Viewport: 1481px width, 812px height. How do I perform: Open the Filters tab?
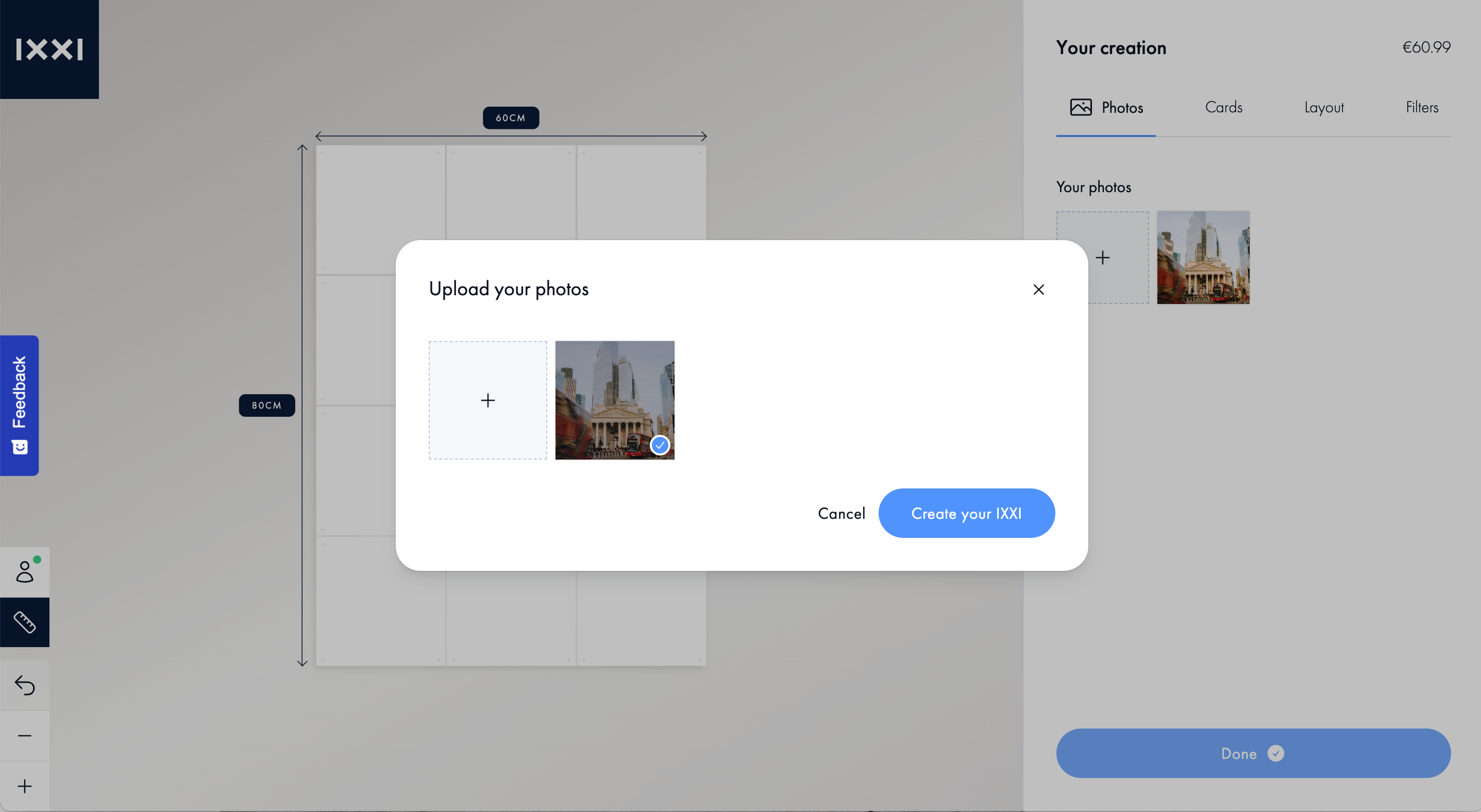pos(1422,108)
